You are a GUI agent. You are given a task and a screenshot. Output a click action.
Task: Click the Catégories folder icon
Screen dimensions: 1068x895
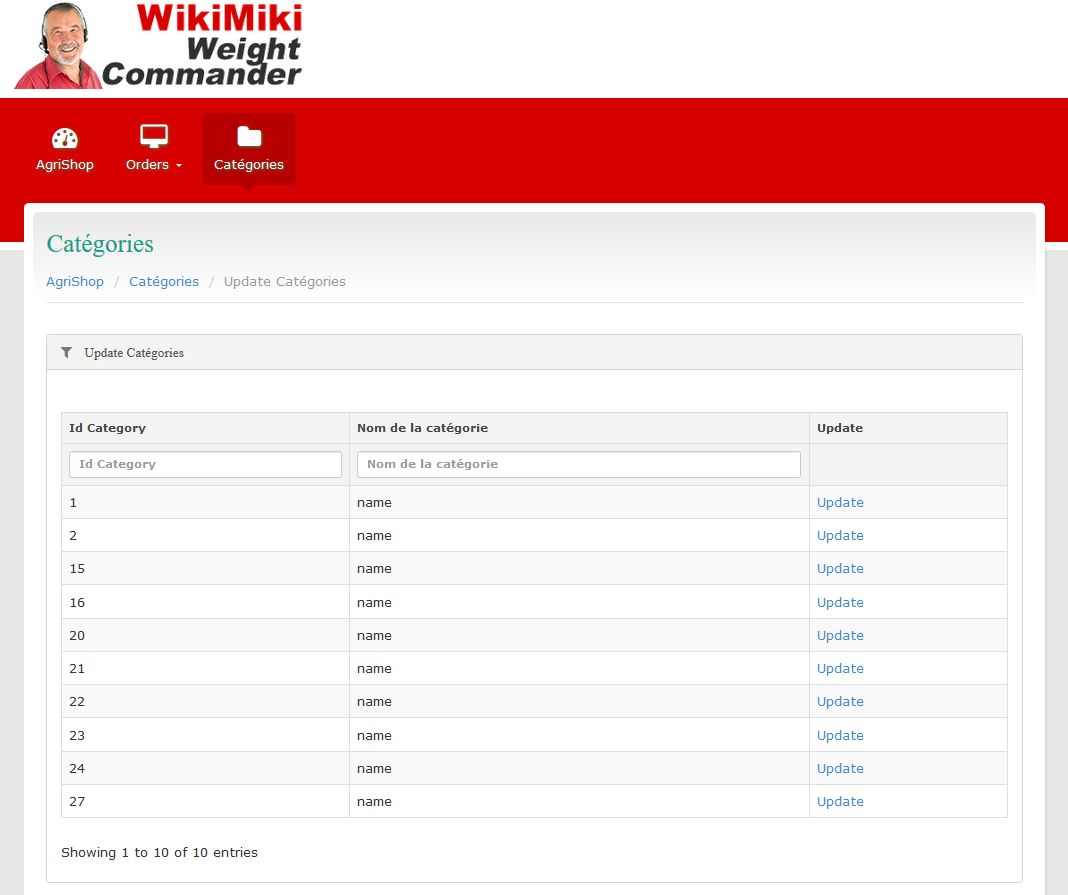249,136
